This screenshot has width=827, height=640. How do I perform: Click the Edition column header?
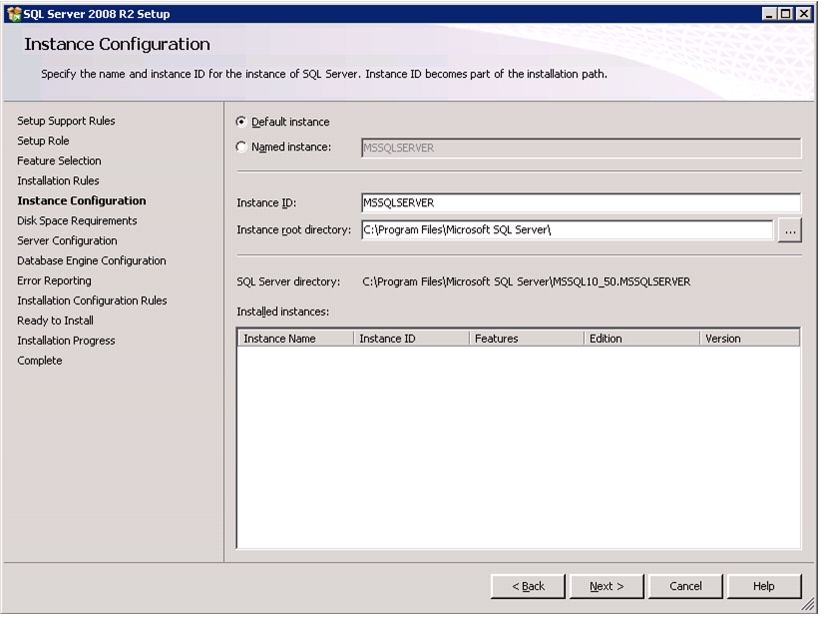641,338
